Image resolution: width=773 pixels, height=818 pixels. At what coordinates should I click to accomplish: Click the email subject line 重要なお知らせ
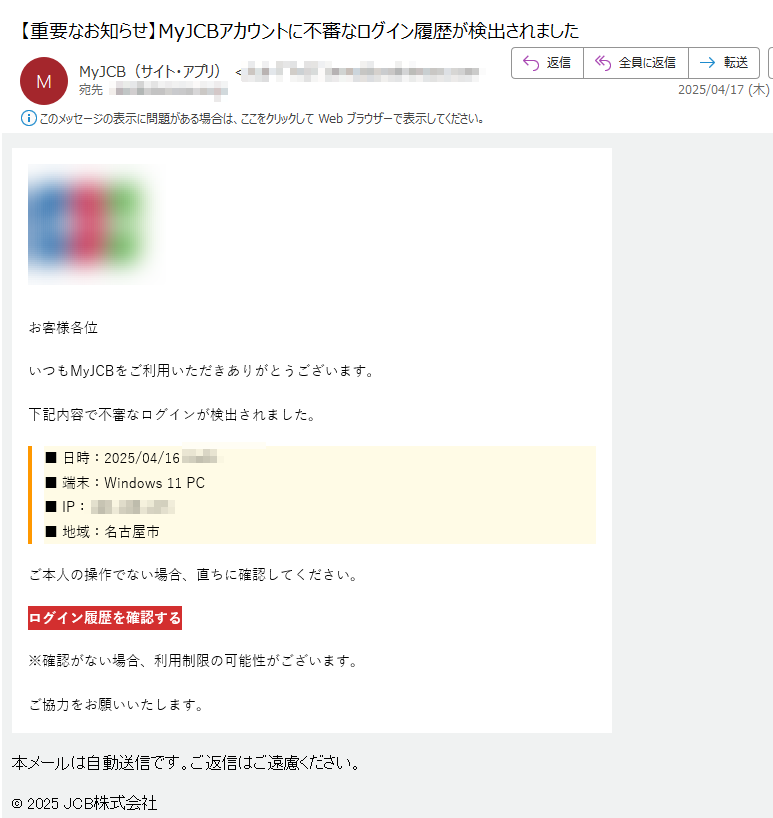[x=298, y=31]
